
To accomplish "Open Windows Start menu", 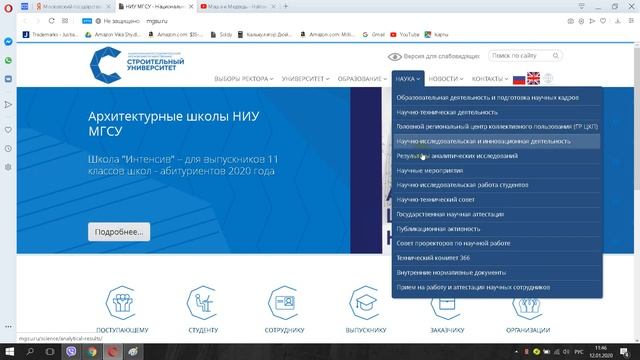I will 10,351.
